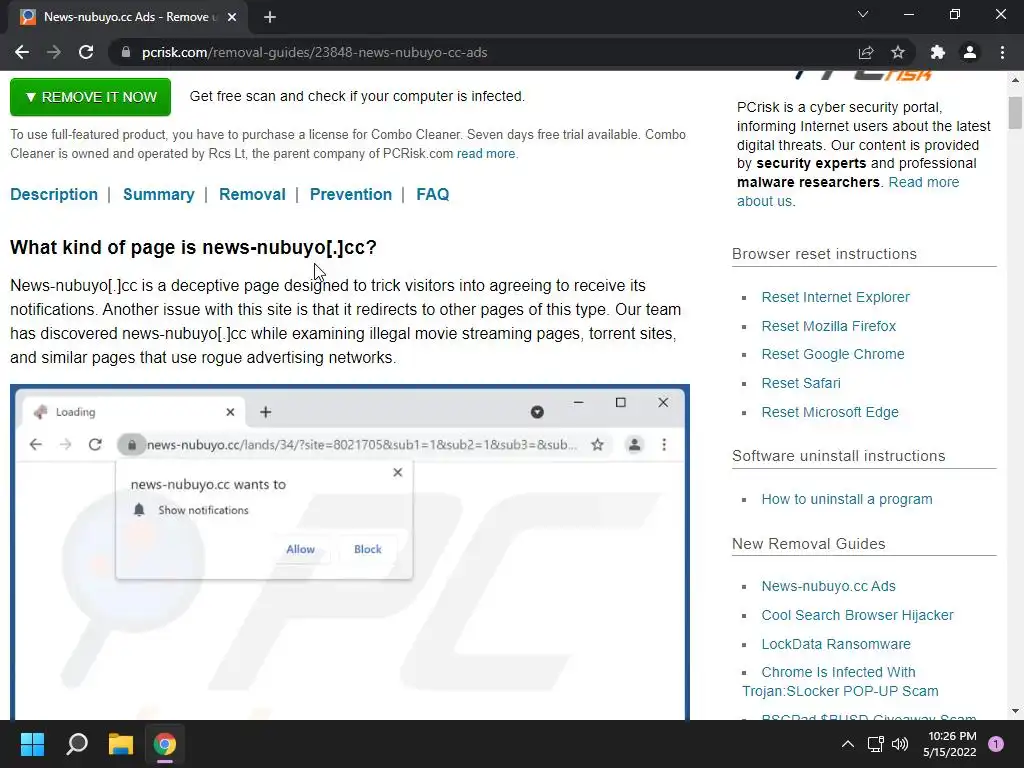
Task: Open the news-nubuyo.cc screenshot image
Action: tap(350, 552)
